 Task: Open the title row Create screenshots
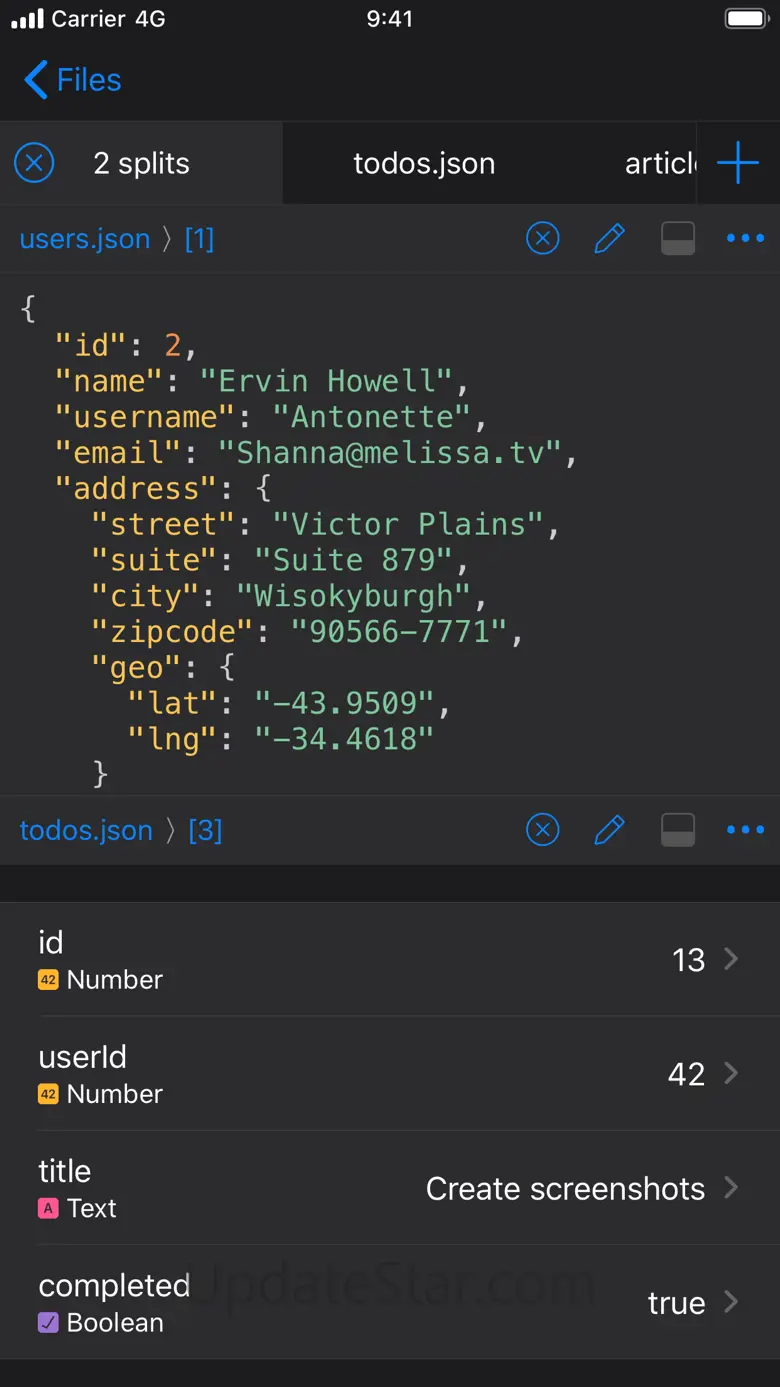[x=565, y=1188]
